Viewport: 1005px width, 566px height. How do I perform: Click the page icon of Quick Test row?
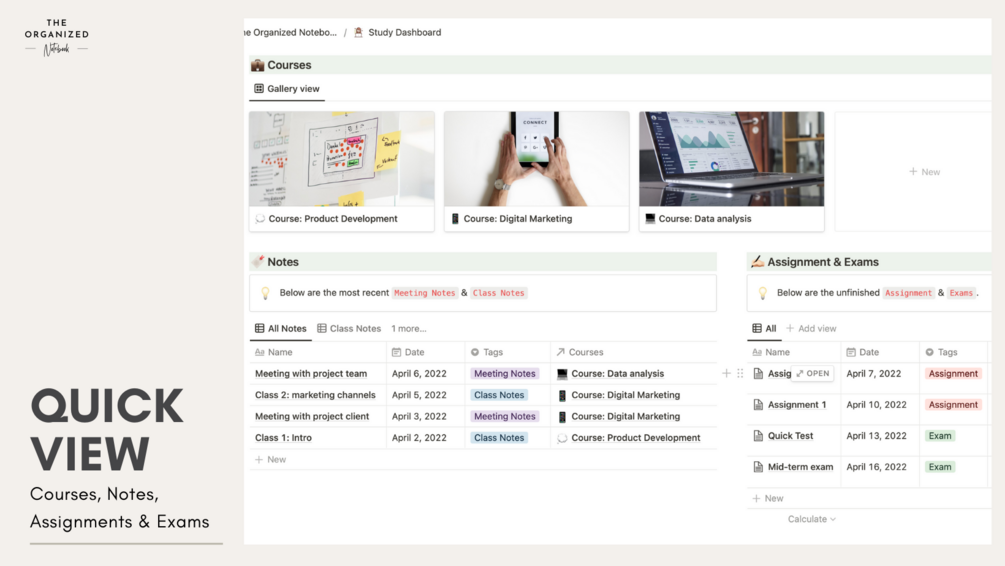click(758, 436)
